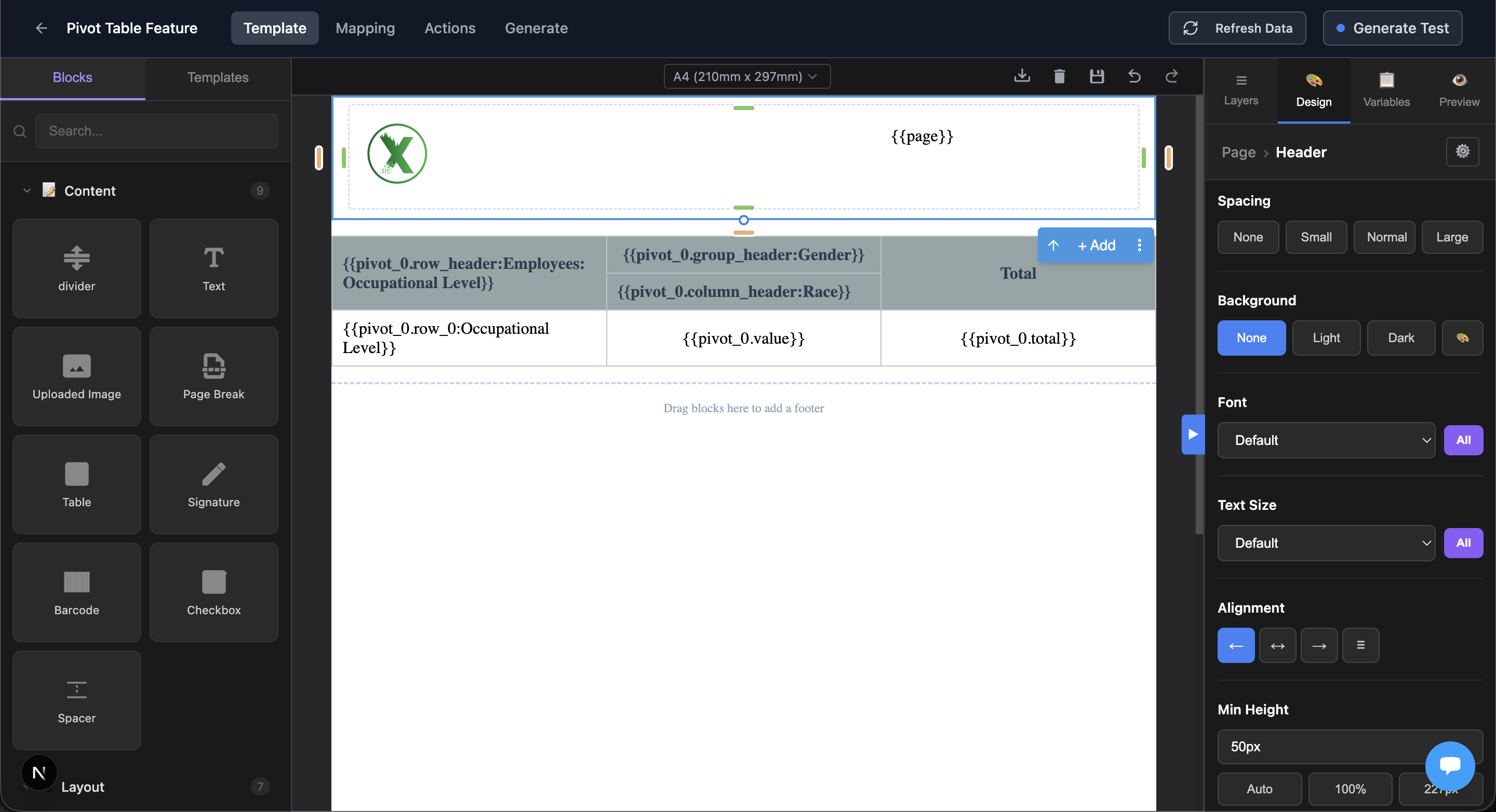
Task: Add a divider block
Action: pyautogui.click(x=77, y=268)
